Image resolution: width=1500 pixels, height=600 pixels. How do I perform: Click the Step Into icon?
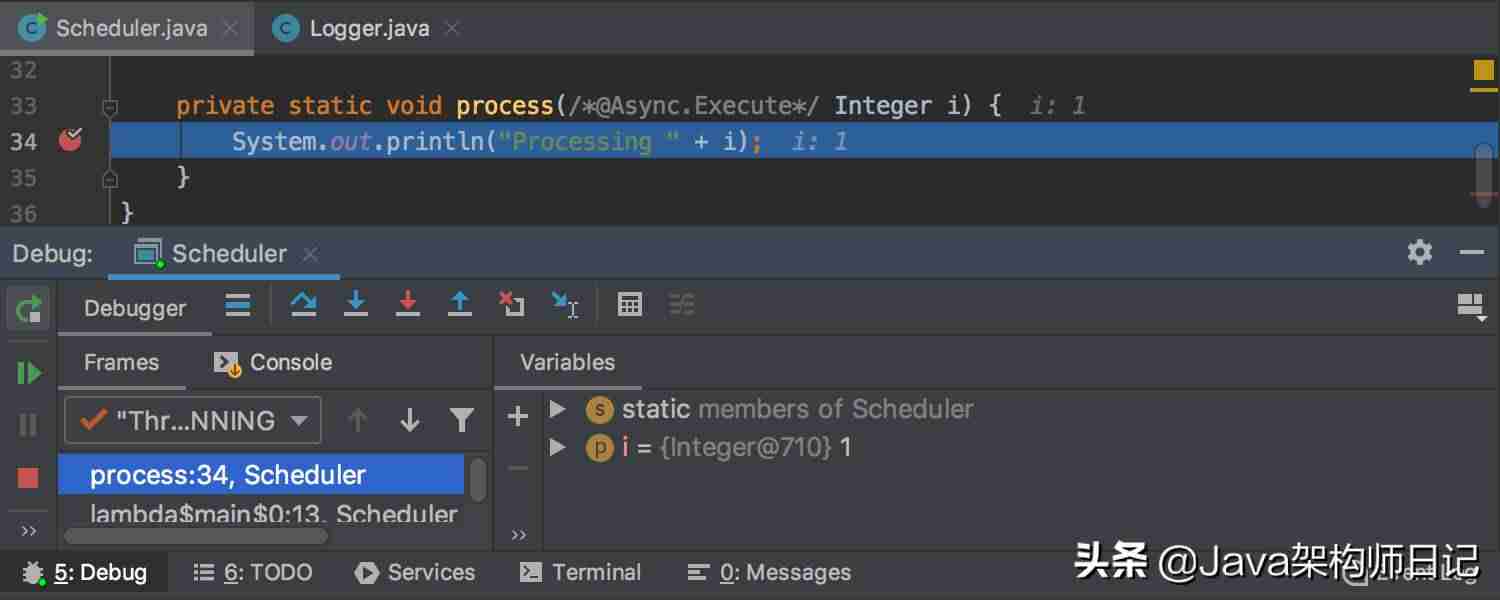[356, 304]
